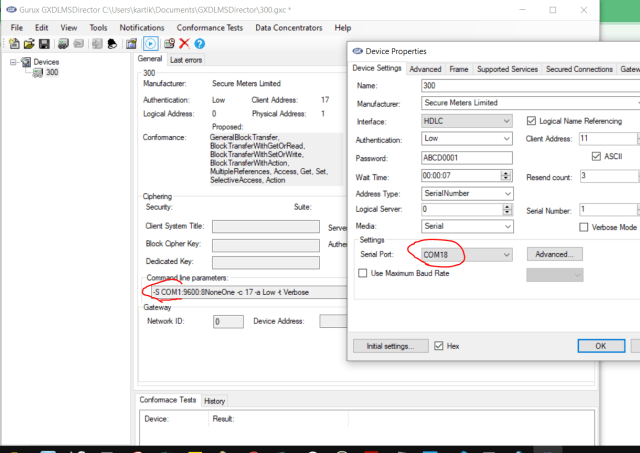640x453 pixels.
Task: Open the Help menu
Action: coord(343,28)
